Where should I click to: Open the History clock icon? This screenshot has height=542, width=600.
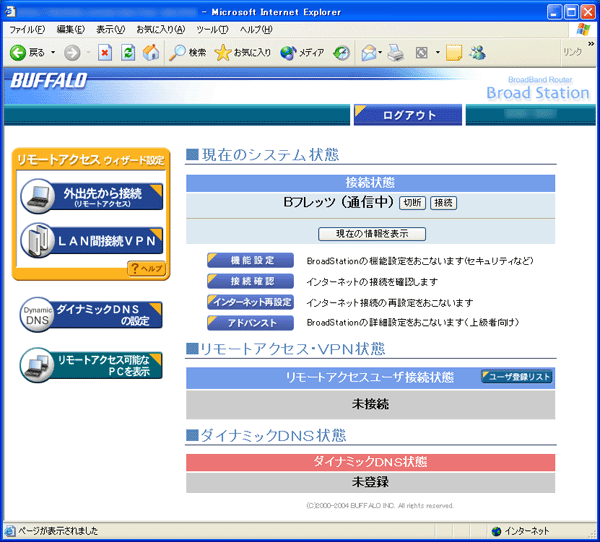(x=341, y=52)
